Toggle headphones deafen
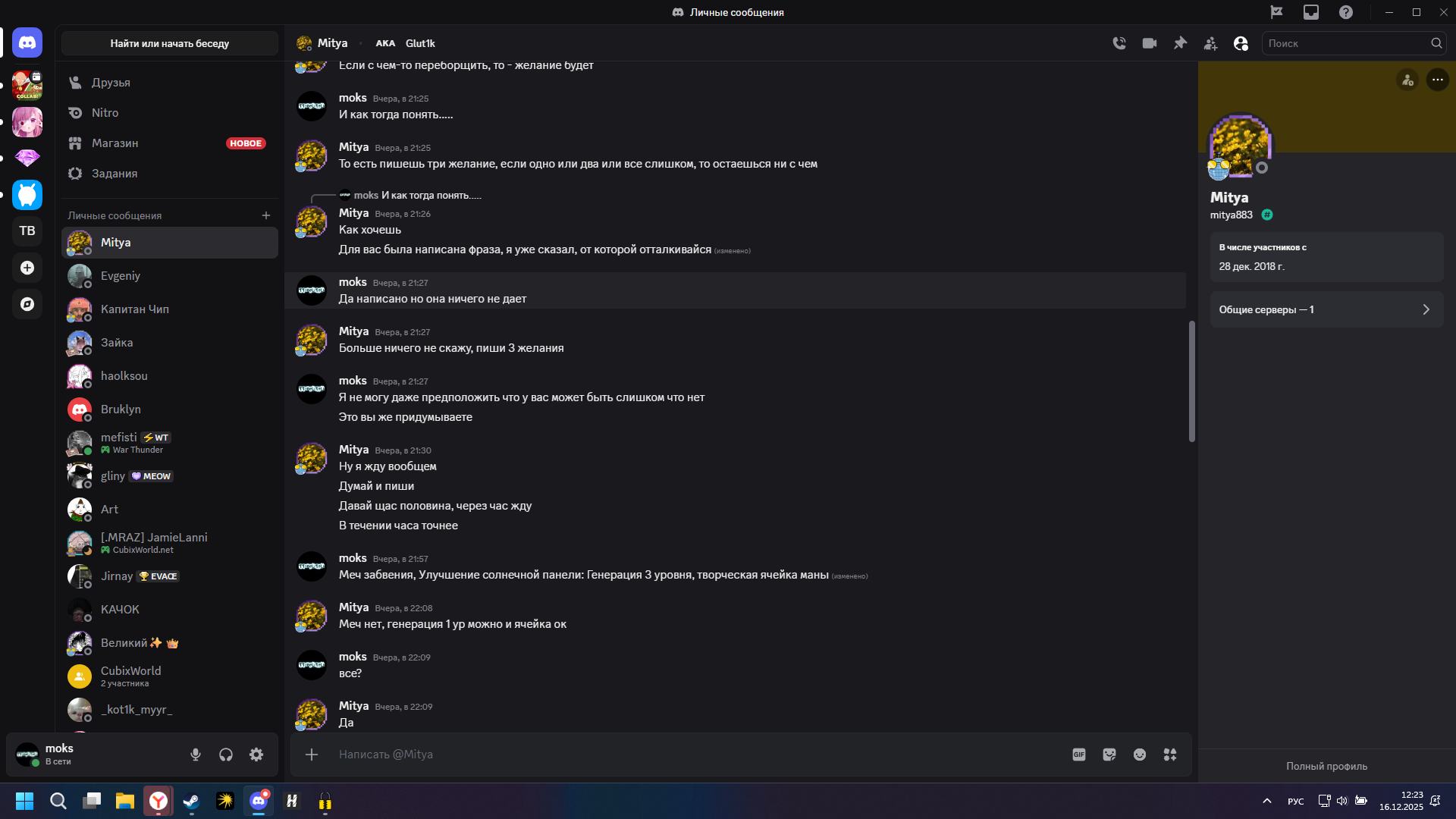Viewport: 1456px width, 819px height. (226, 755)
